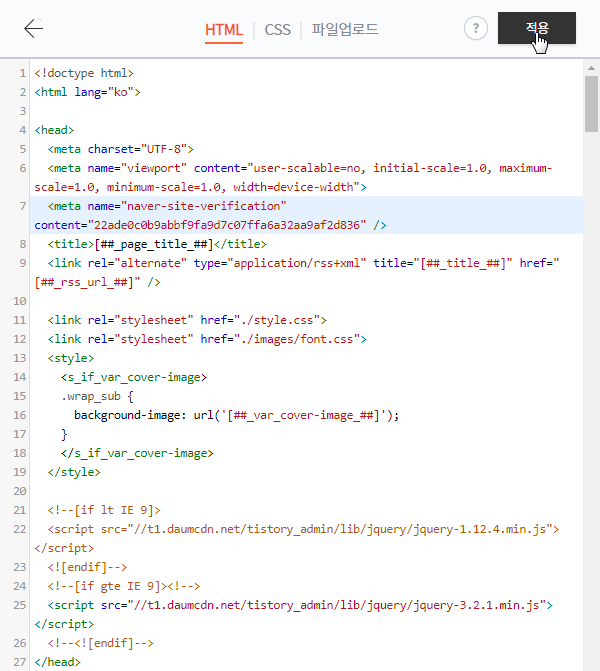The width and height of the screenshot is (600, 671).
Task: Click the closing </head> tag line
Action: [57, 662]
